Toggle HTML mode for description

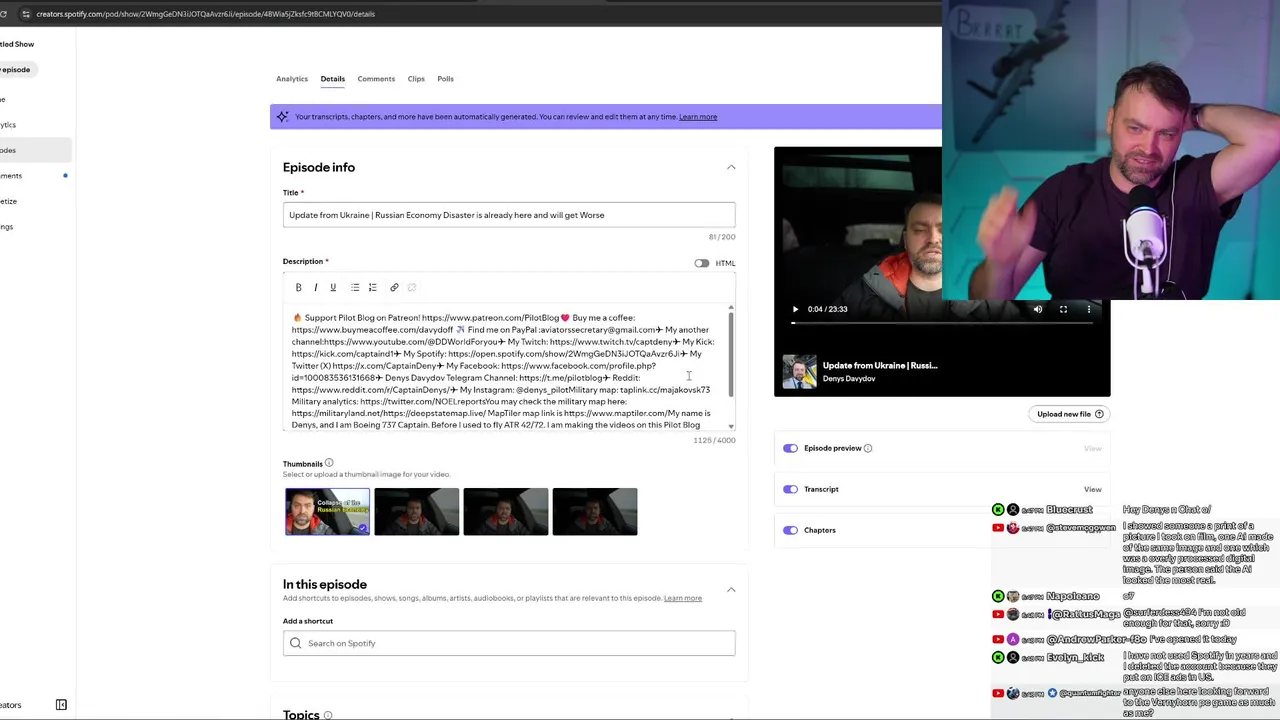(x=702, y=263)
